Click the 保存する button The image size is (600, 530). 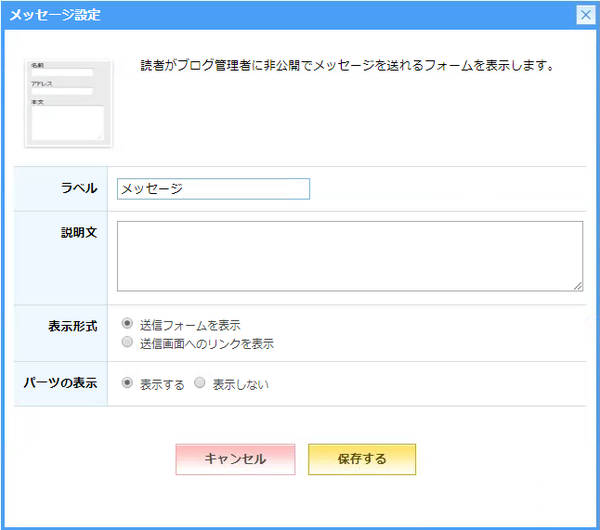pyautogui.click(x=362, y=459)
